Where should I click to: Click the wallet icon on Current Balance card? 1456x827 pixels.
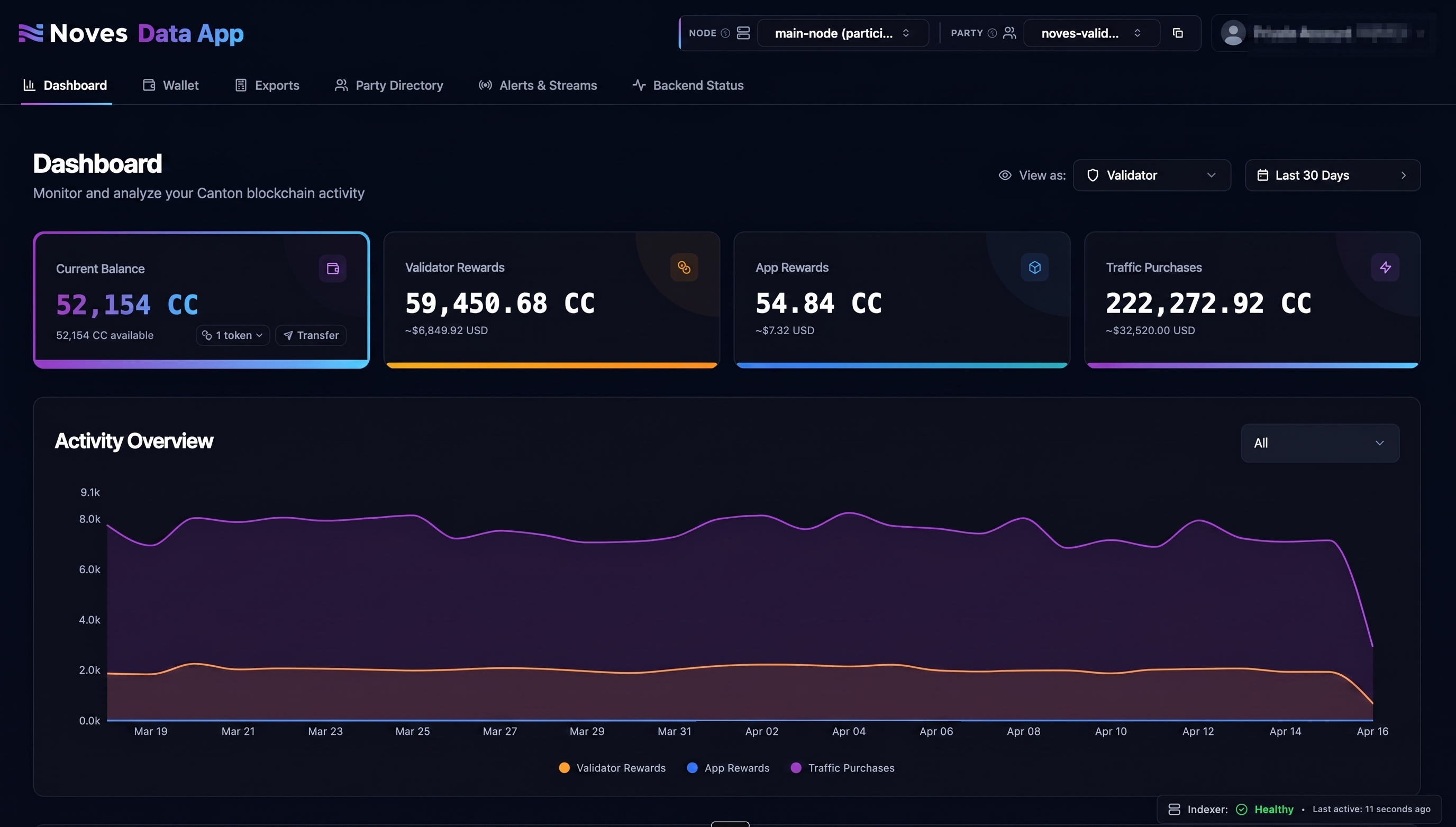332,268
